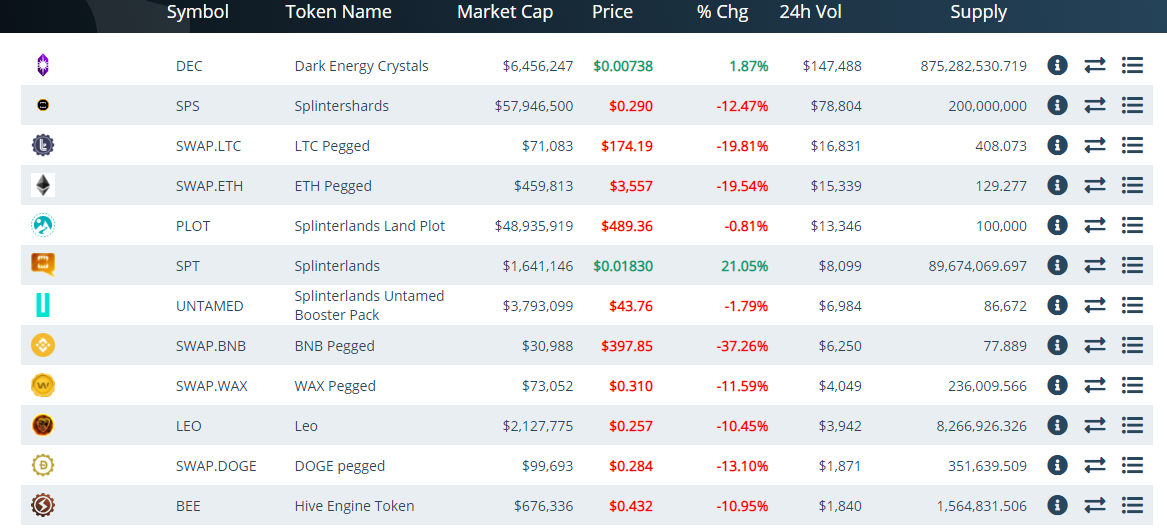Click the trade arrows for PLOT
Image resolution: width=1167 pixels, height=529 pixels.
pos(1095,225)
